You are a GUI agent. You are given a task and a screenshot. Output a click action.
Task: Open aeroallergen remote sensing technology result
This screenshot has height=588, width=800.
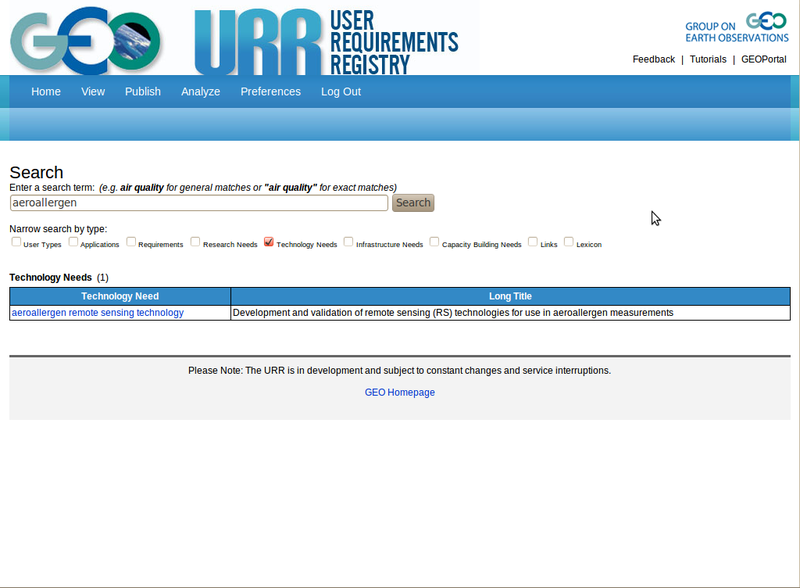[97, 312]
